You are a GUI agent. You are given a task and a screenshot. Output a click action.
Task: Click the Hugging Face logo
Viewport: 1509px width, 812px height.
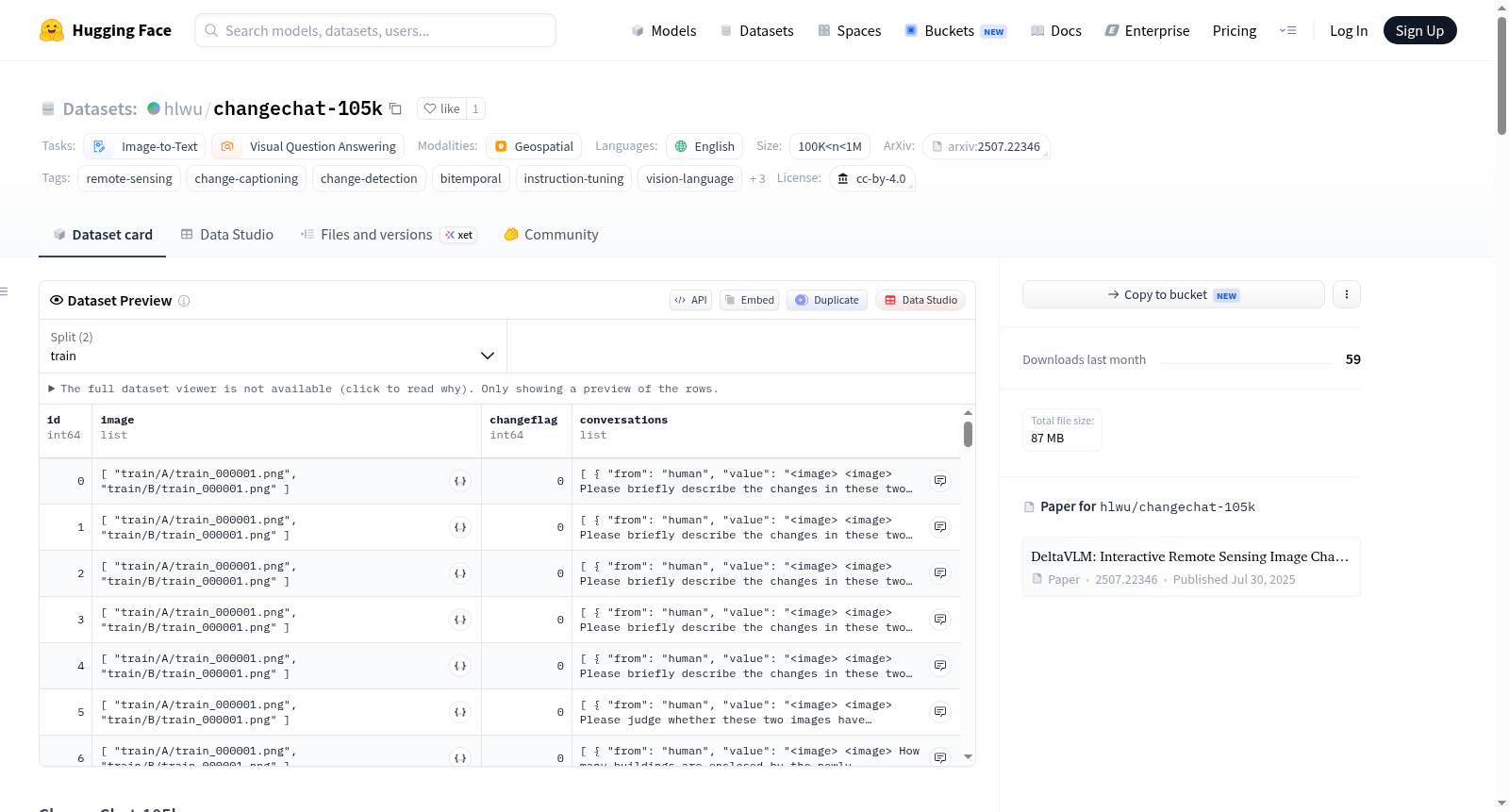pos(106,30)
